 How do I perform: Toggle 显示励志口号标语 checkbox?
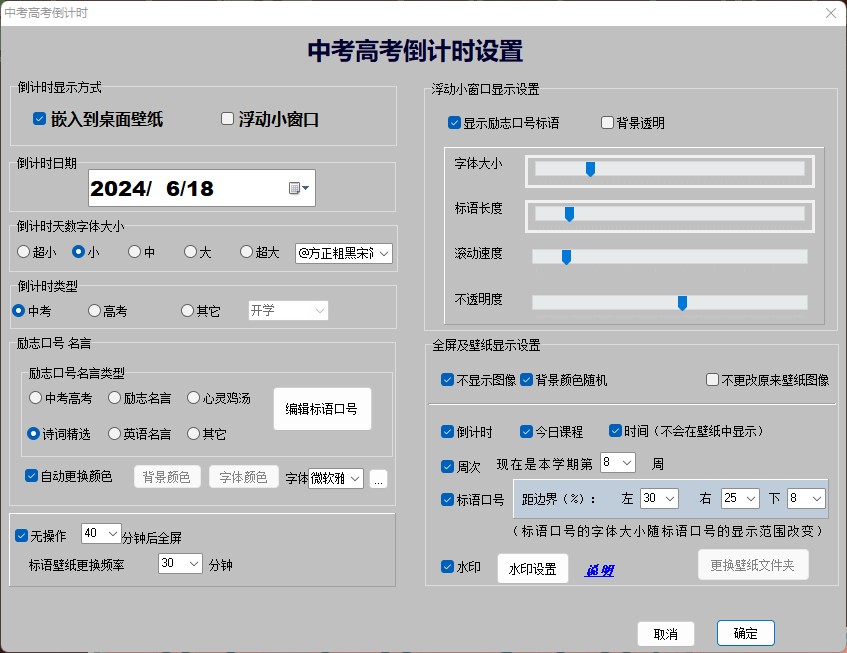(x=454, y=123)
